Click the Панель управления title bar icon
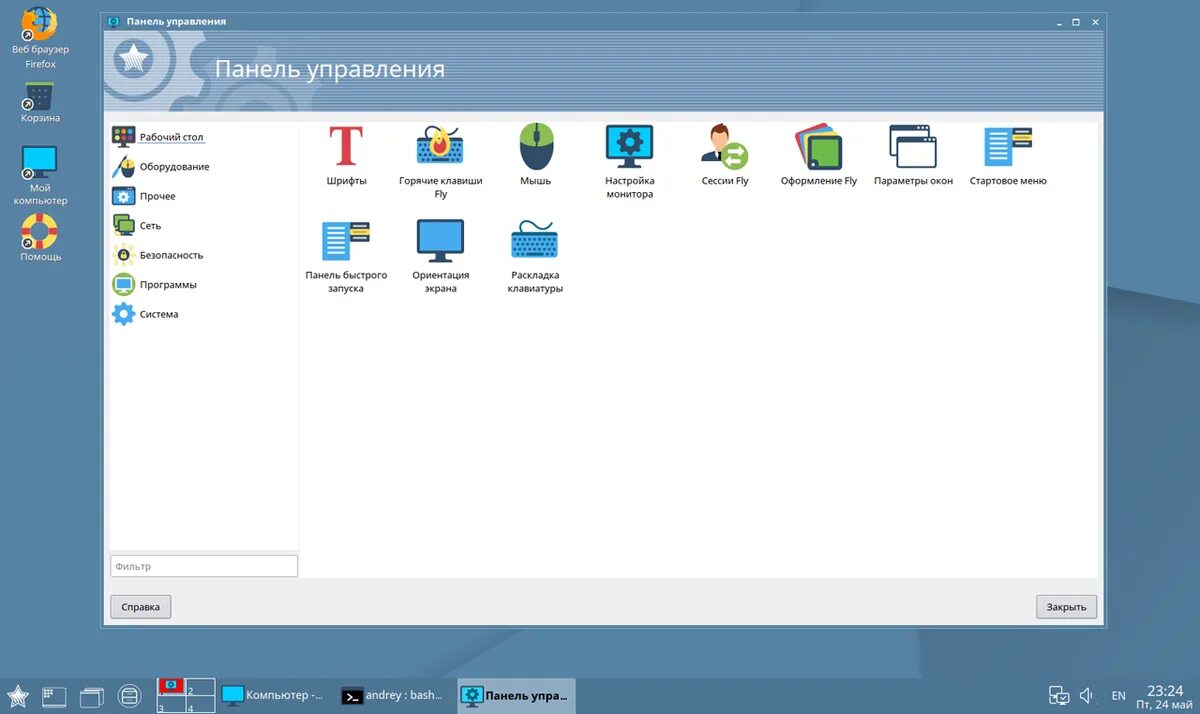Screen dimensions: 1200x714 [113, 21]
